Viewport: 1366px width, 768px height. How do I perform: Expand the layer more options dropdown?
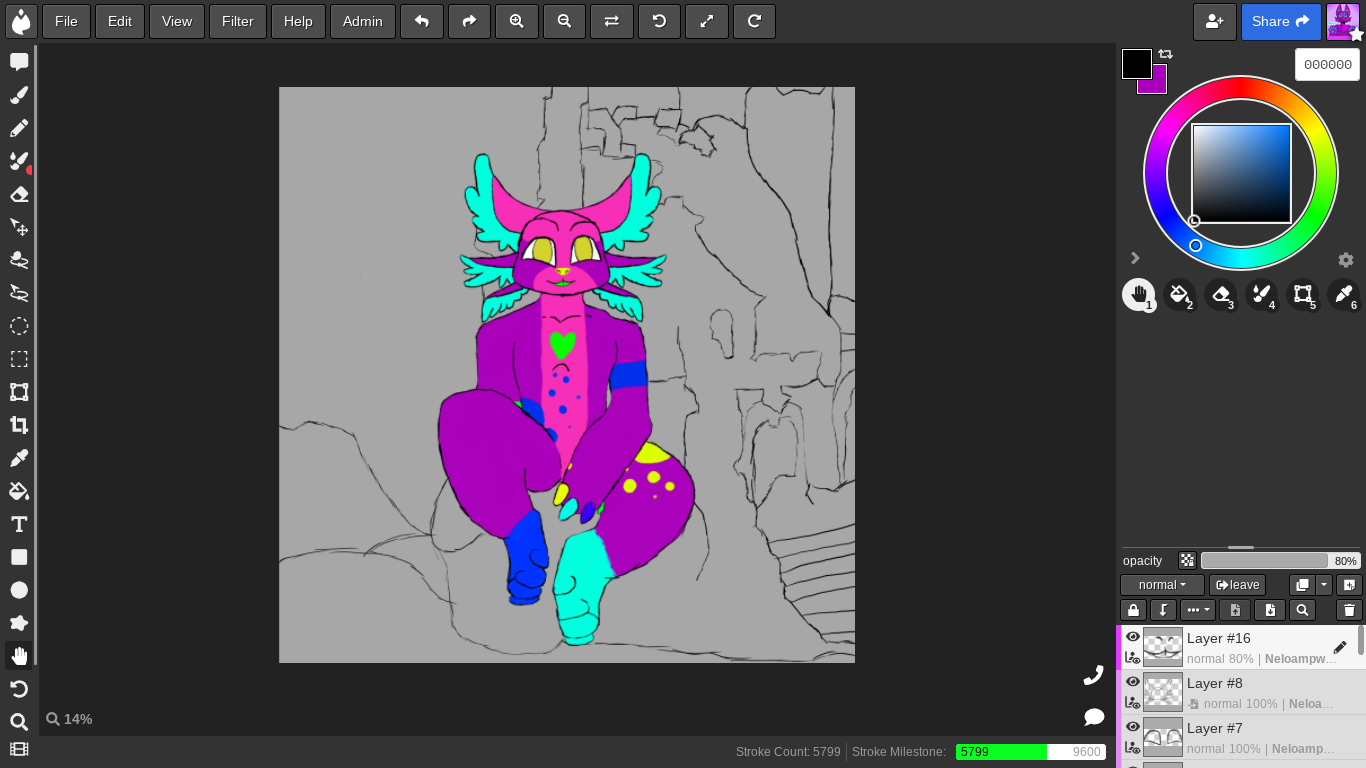(1197, 610)
